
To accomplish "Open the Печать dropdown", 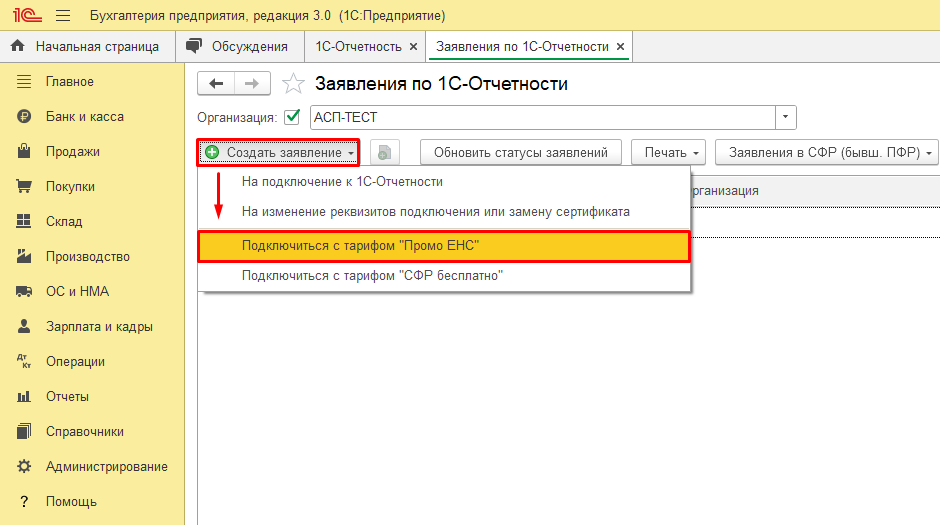I will 668,152.
